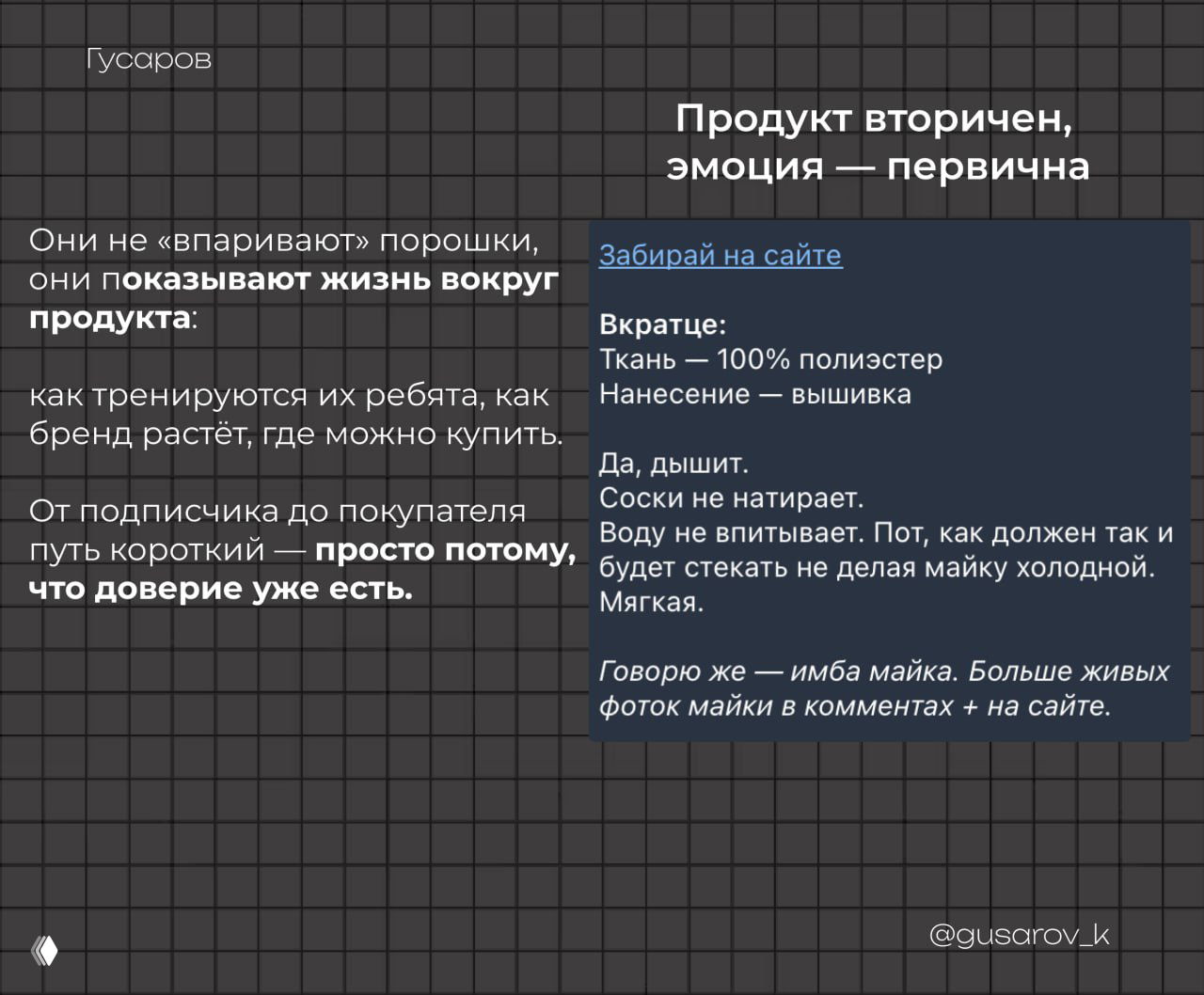
Task: Click the @gusarov_k handle
Action: tap(1018, 934)
